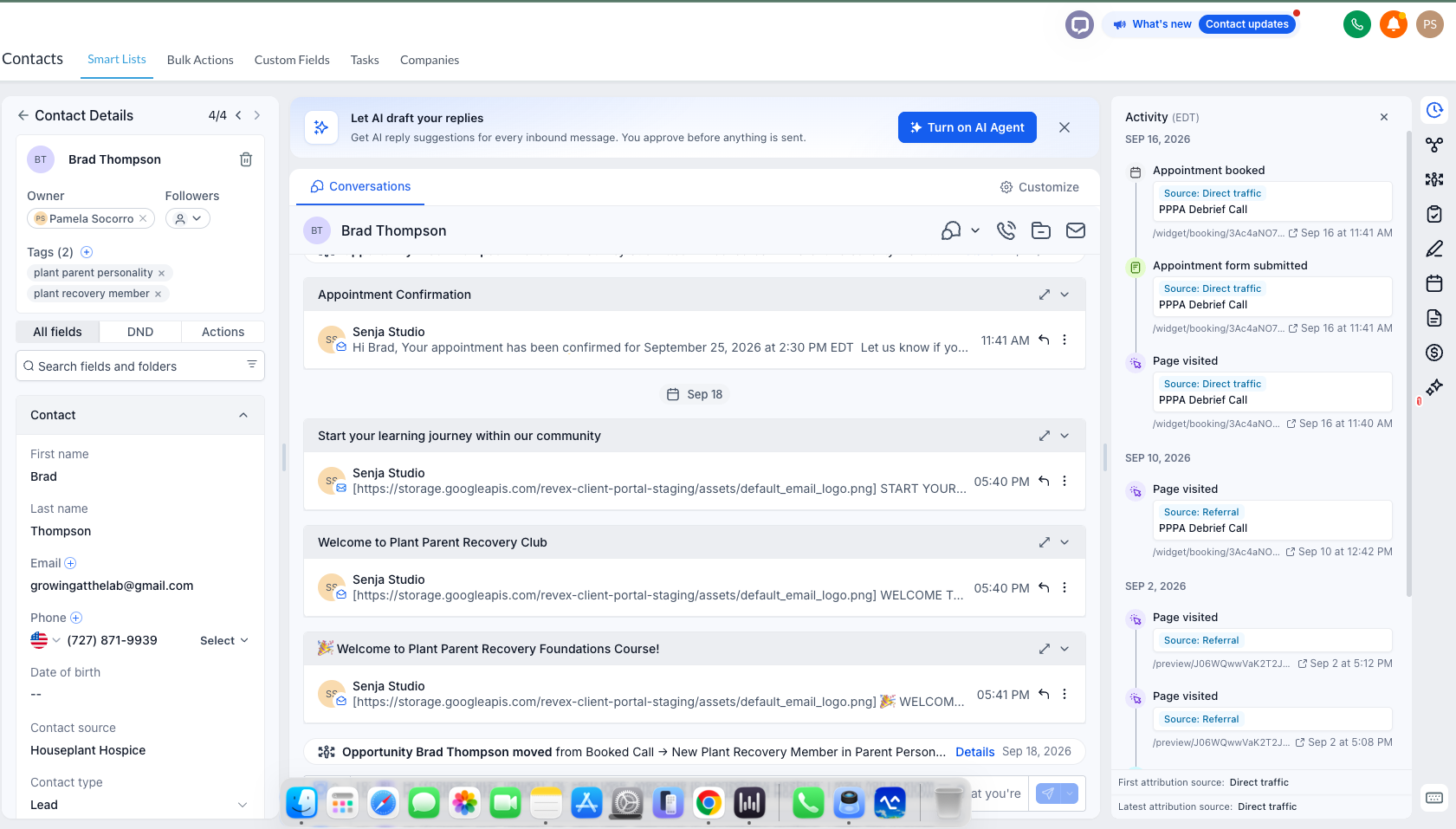Open the Custom Fields tab
This screenshot has width=1456, height=829.
tap(292, 60)
